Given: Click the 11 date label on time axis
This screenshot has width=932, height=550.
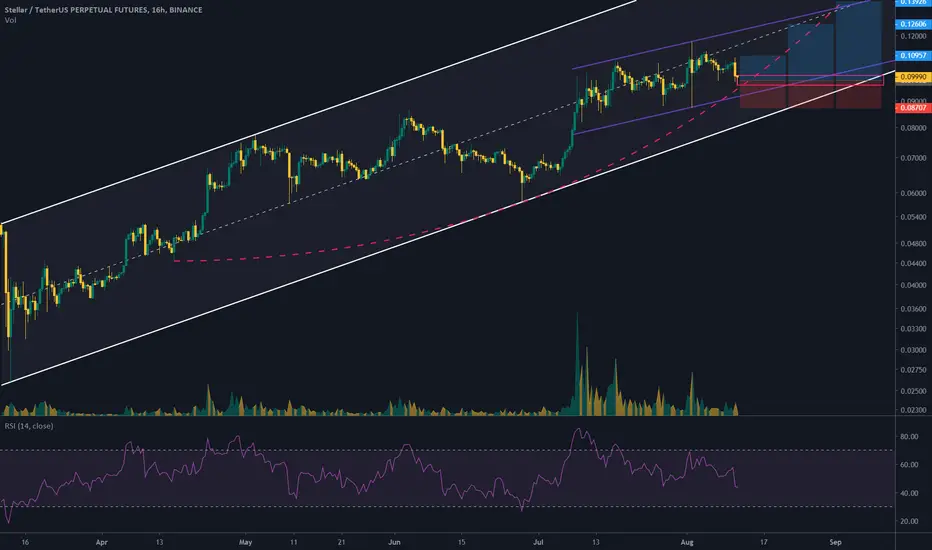Looking at the screenshot, I should pos(294,542).
